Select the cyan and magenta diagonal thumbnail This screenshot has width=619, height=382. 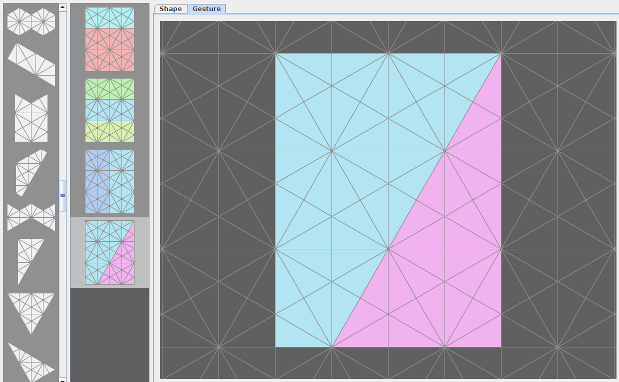tap(110, 253)
